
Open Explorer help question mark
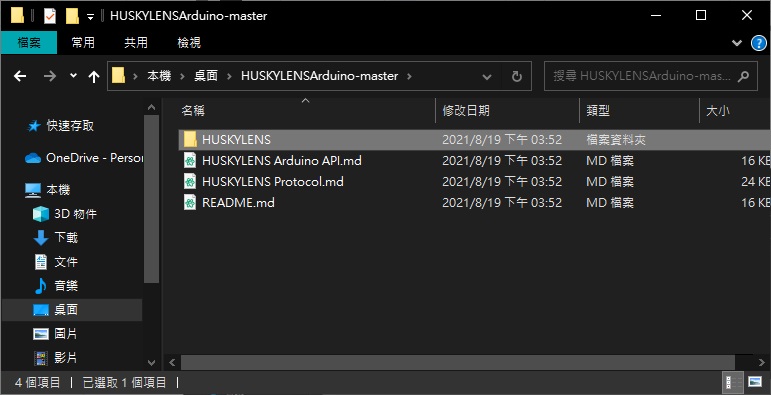[759, 43]
